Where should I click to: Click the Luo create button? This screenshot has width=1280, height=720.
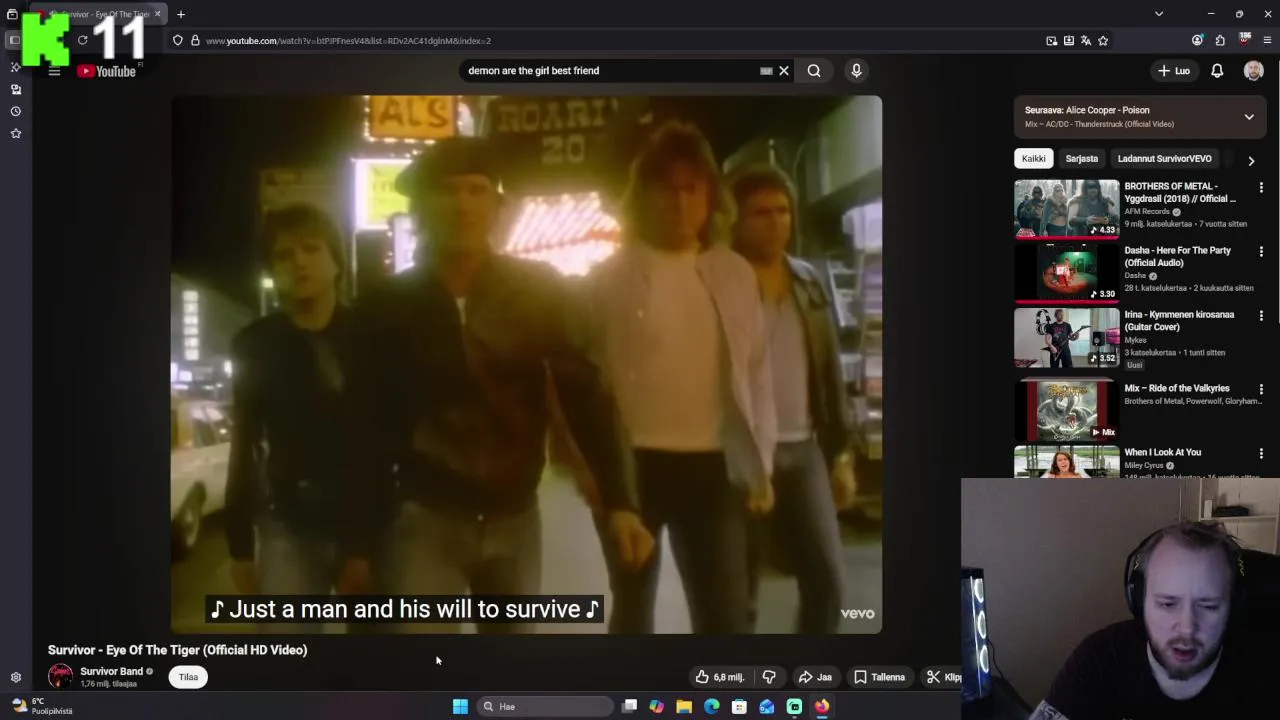pyautogui.click(x=1174, y=71)
